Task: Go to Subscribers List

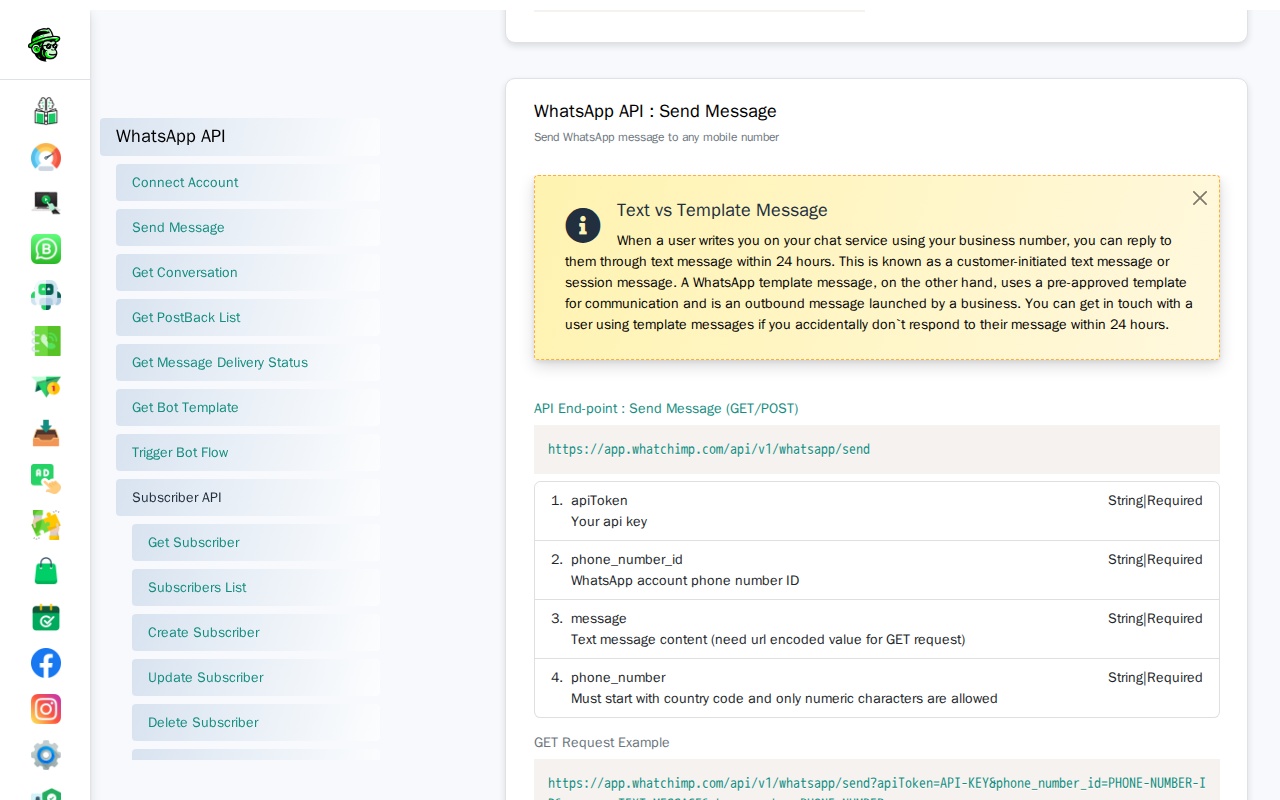Action: click(256, 588)
